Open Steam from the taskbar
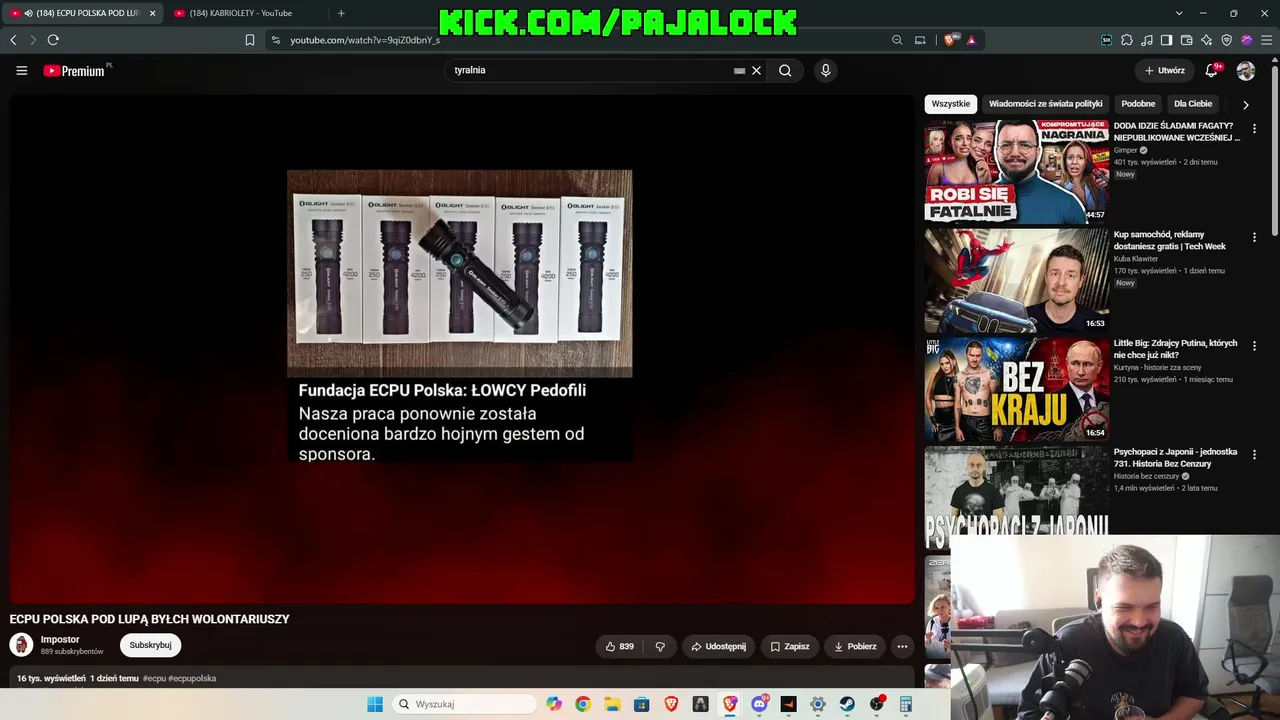Image resolution: width=1280 pixels, height=720 pixels. pos(847,704)
